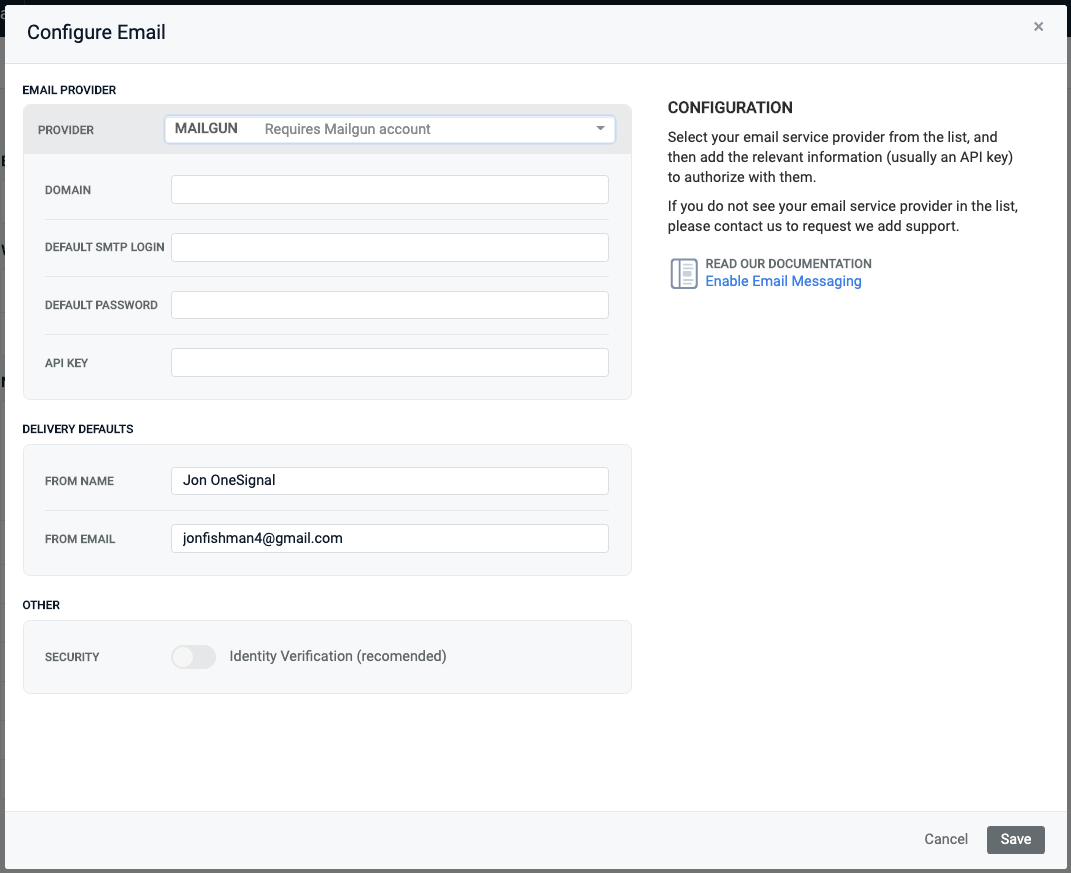Click the Default Password field

coord(389,305)
